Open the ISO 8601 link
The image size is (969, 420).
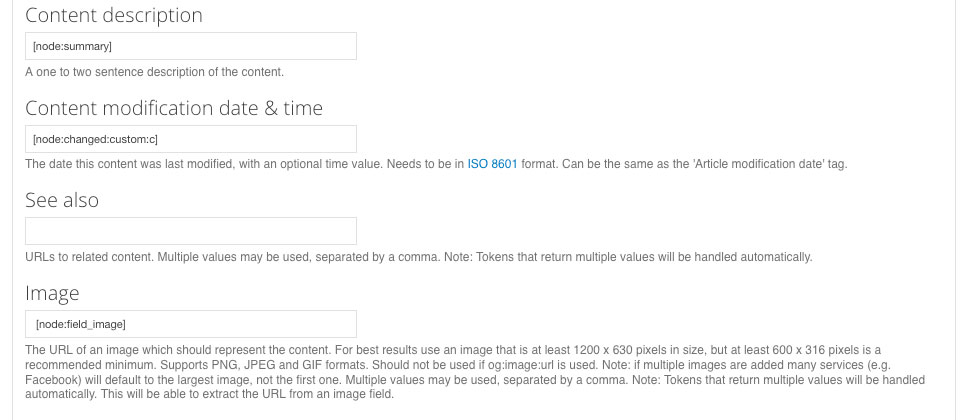pyautogui.click(x=492, y=164)
